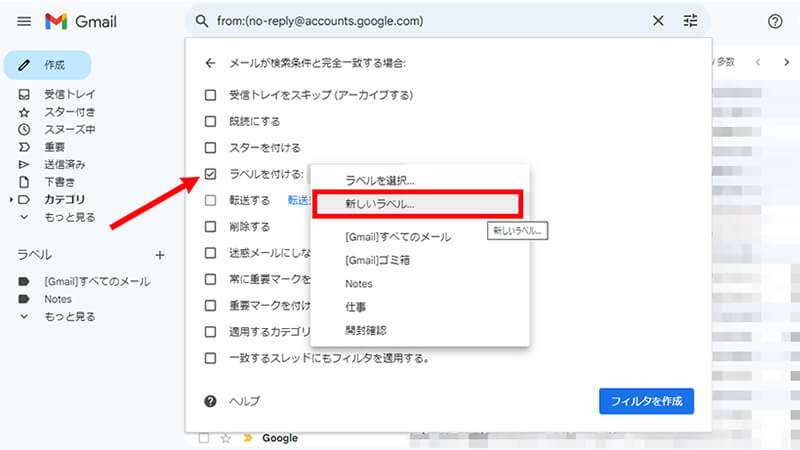Click the blue Create filter button
800x450 pixels.
click(x=645, y=401)
